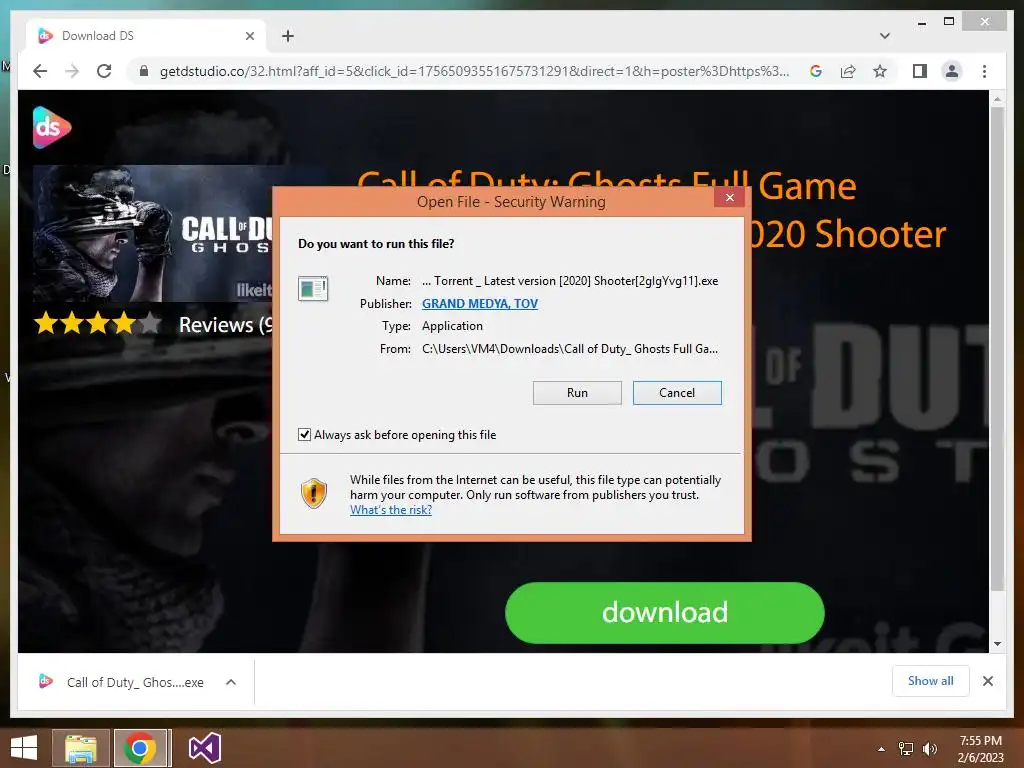Open a new tab with the plus button
This screenshot has height=768, width=1024.
(288, 36)
